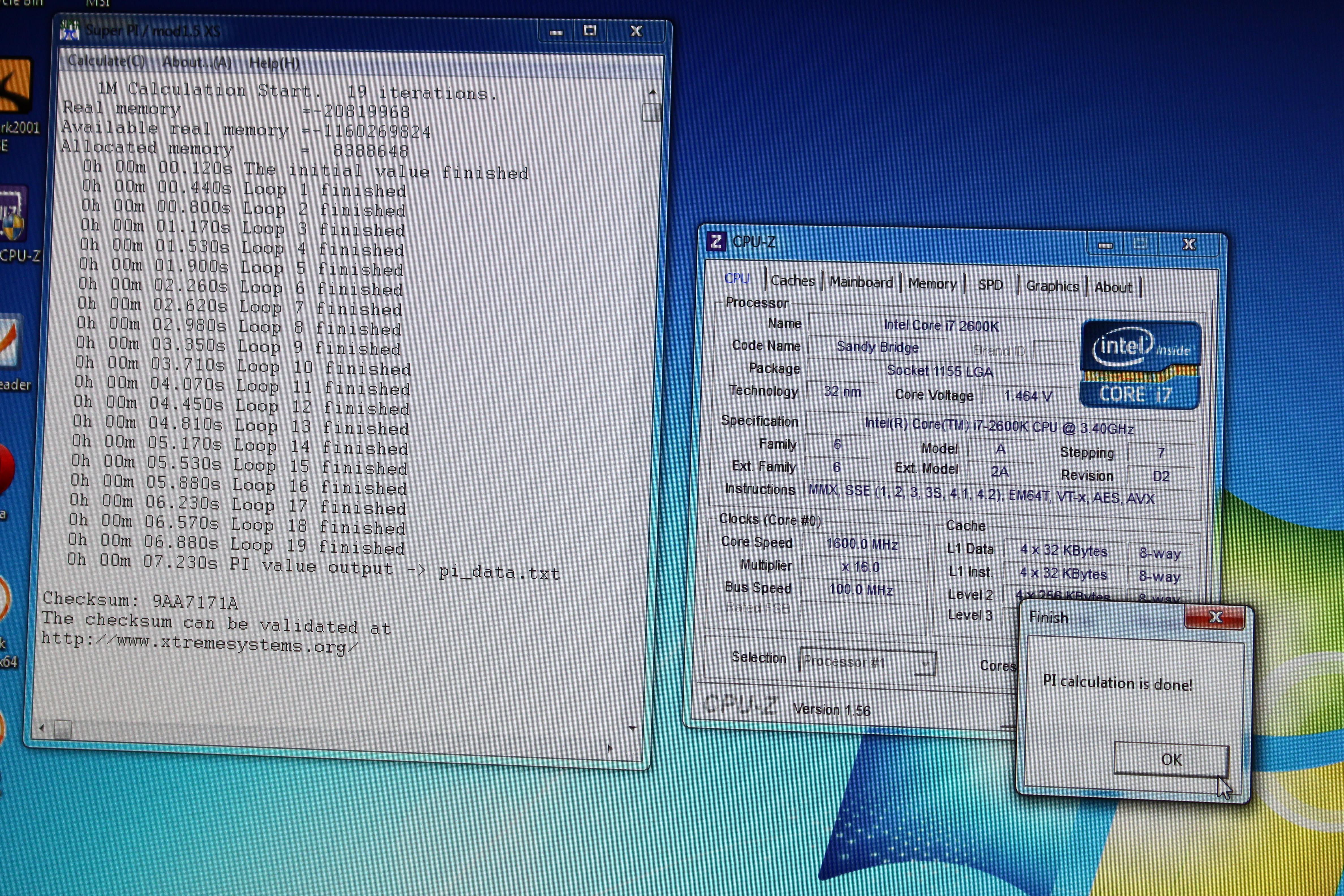Open the Help(H) menu in Super PI

(x=274, y=63)
